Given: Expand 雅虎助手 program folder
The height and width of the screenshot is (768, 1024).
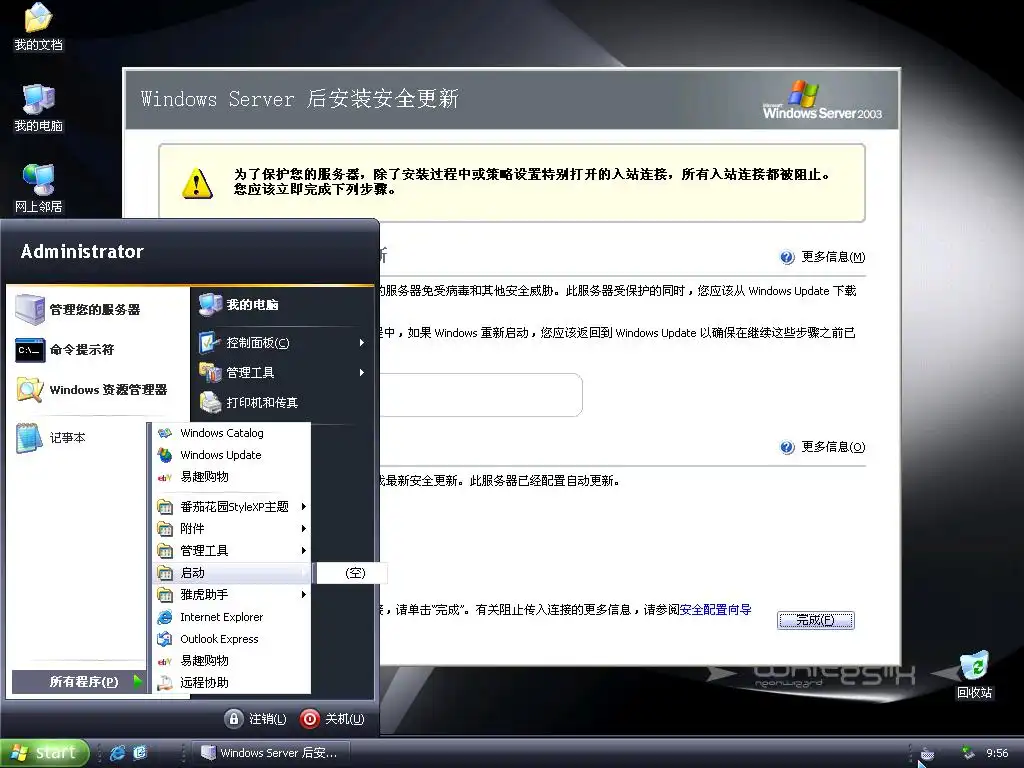Looking at the screenshot, I should [231, 595].
